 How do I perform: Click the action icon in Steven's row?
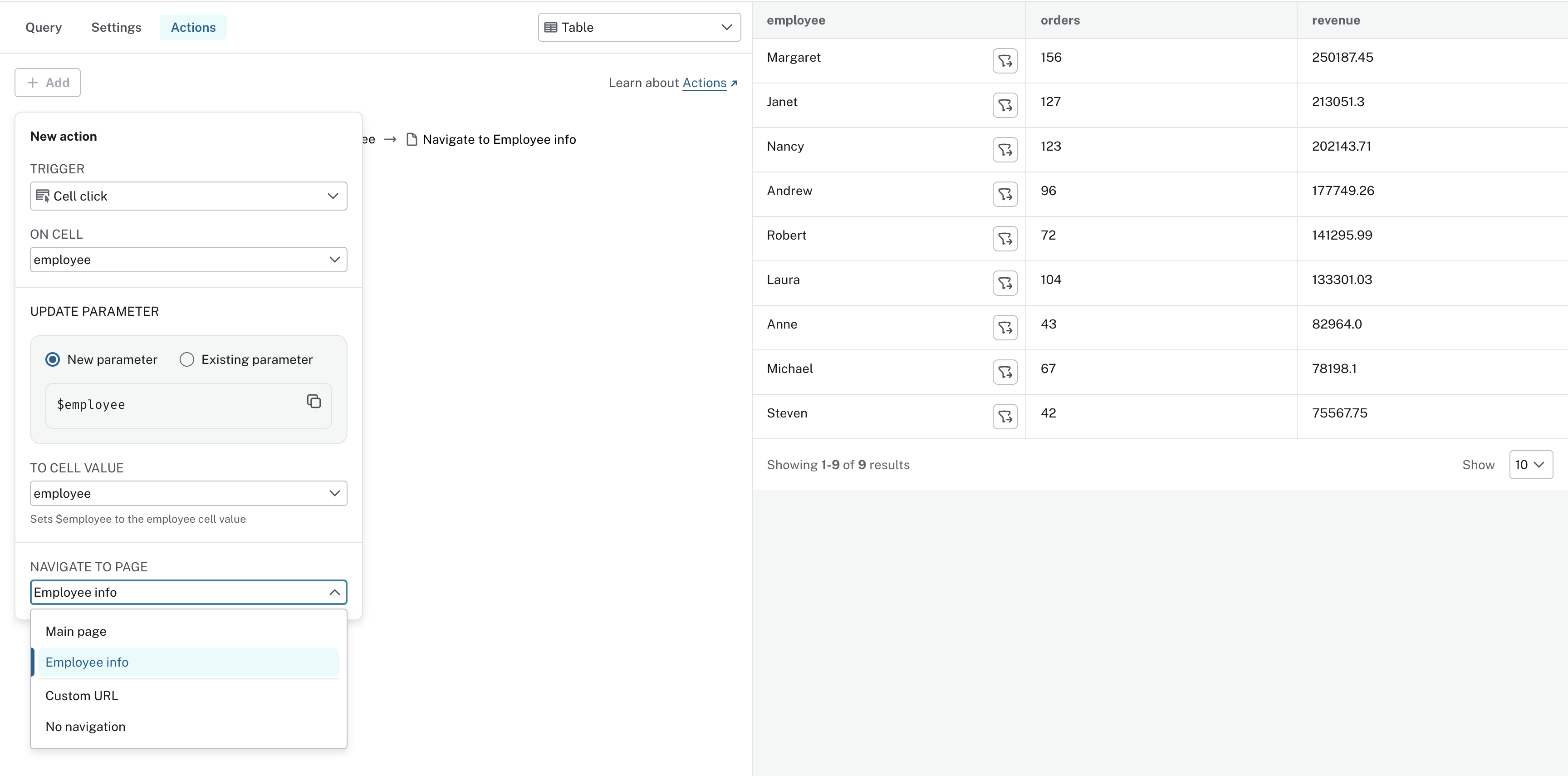(x=1005, y=416)
